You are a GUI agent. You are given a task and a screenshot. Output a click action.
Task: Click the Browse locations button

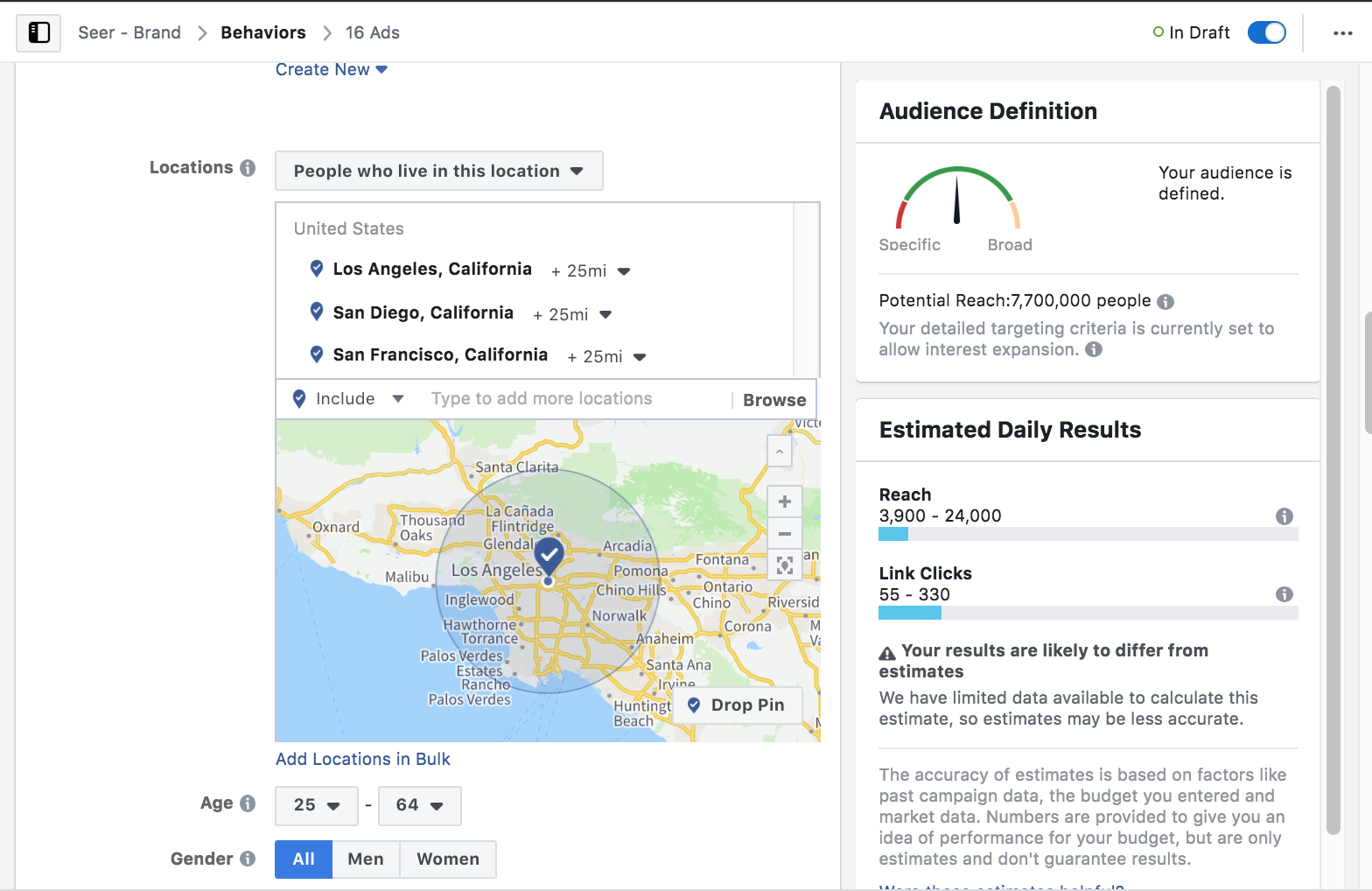(773, 400)
